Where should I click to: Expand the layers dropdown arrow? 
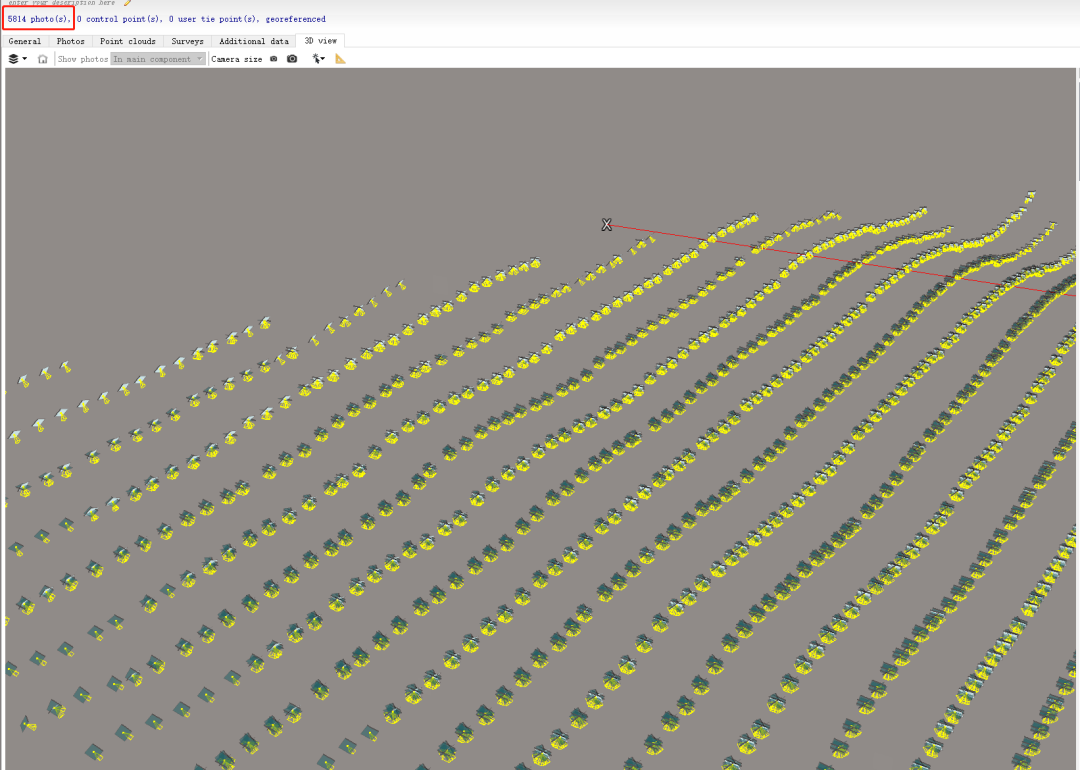25,59
